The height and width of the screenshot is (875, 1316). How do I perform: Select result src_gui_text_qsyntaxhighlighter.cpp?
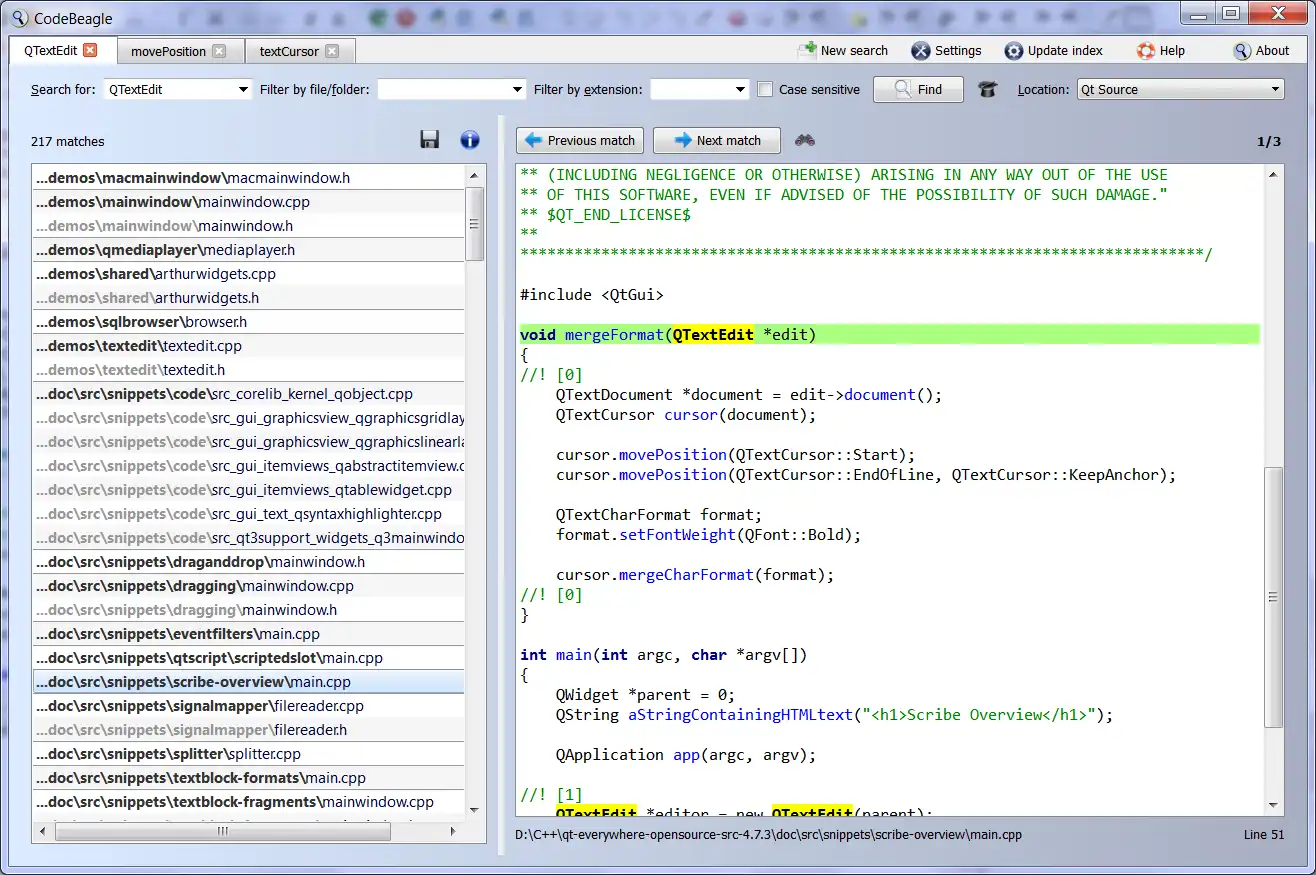click(x=249, y=514)
